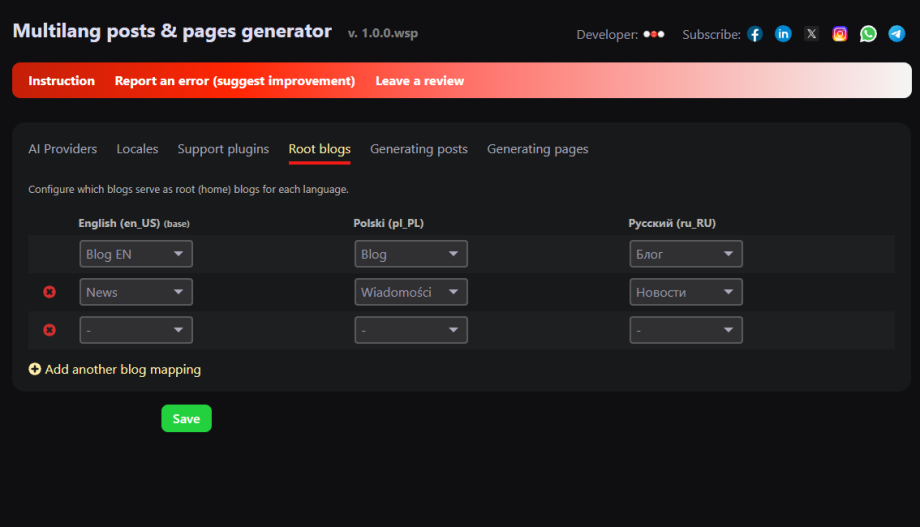920x527 pixels.
Task: Click Add another blog mapping
Action: [x=115, y=369]
